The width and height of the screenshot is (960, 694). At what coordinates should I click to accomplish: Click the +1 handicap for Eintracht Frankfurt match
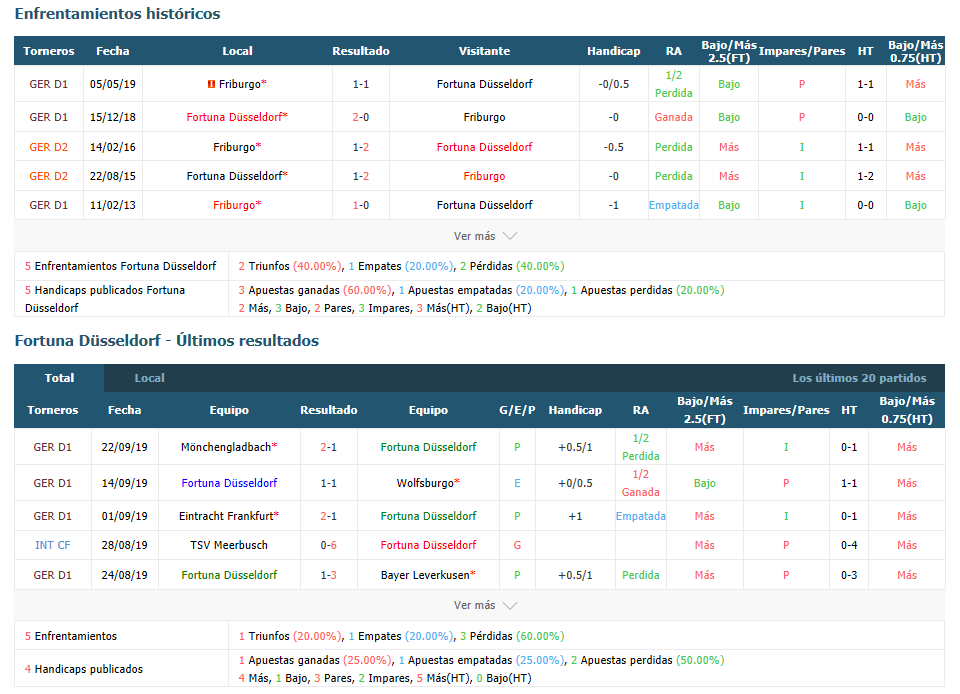coord(575,516)
